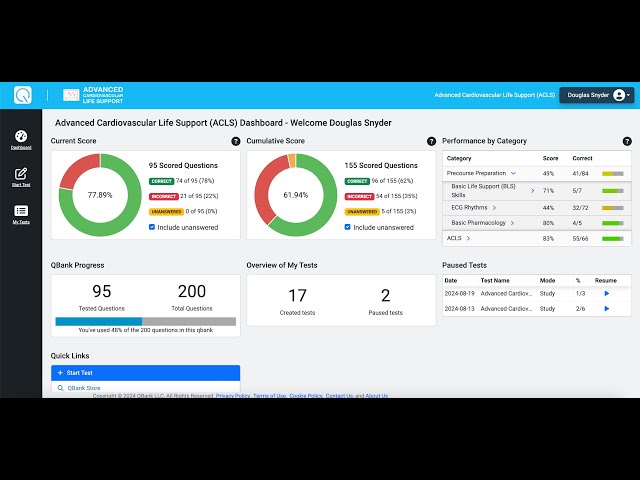Click Advanced Cardiovascular Life Support (ACLS) header text
The width and height of the screenshot is (640, 480).
(x=494, y=95)
